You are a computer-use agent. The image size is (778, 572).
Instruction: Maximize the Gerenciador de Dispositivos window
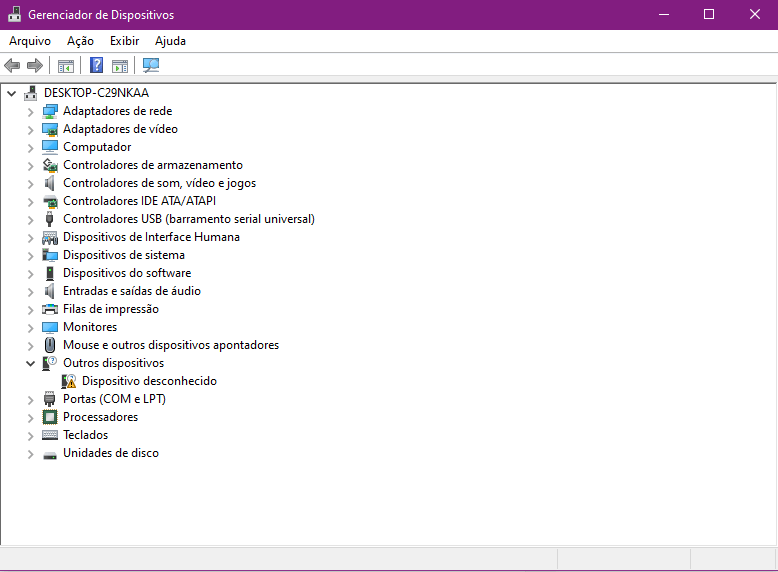coord(709,14)
